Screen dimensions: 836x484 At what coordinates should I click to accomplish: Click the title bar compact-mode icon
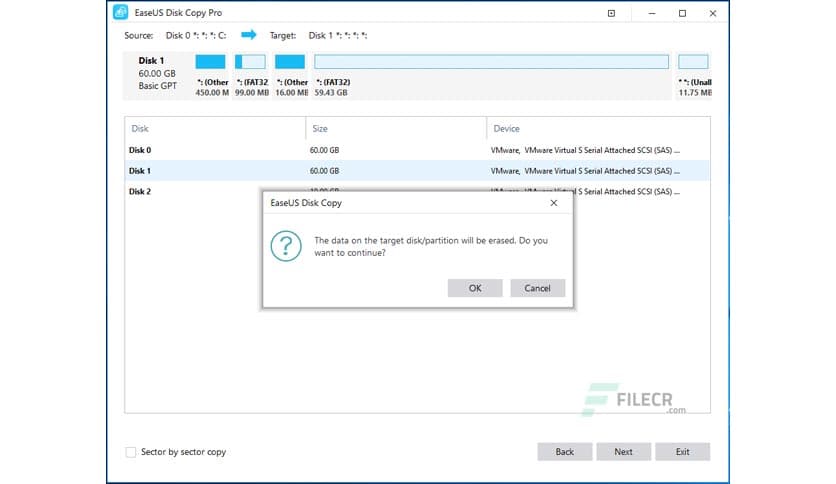point(612,13)
